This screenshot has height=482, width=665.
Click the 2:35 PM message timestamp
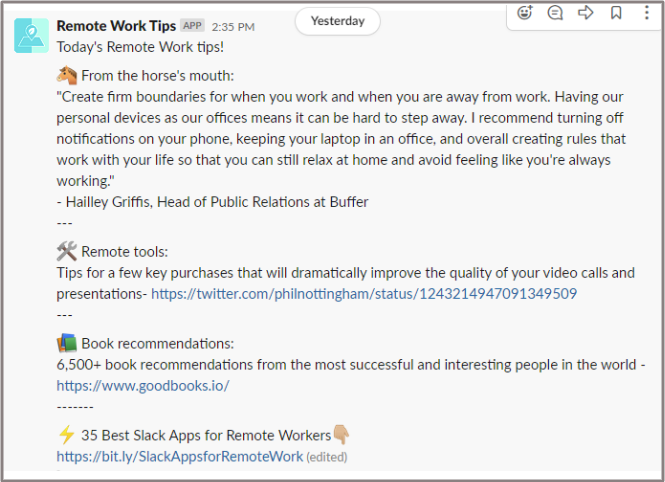233,27
